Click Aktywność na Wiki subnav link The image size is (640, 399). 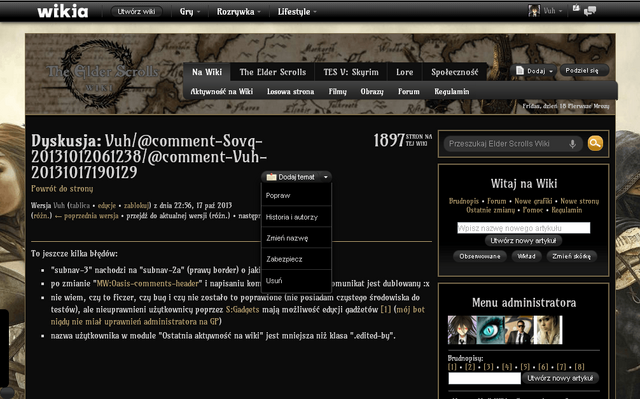pos(222,91)
